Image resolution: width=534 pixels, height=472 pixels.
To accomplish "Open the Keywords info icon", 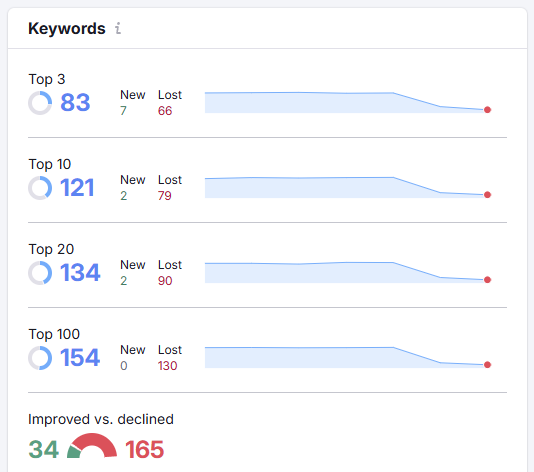I will [x=118, y=28].
